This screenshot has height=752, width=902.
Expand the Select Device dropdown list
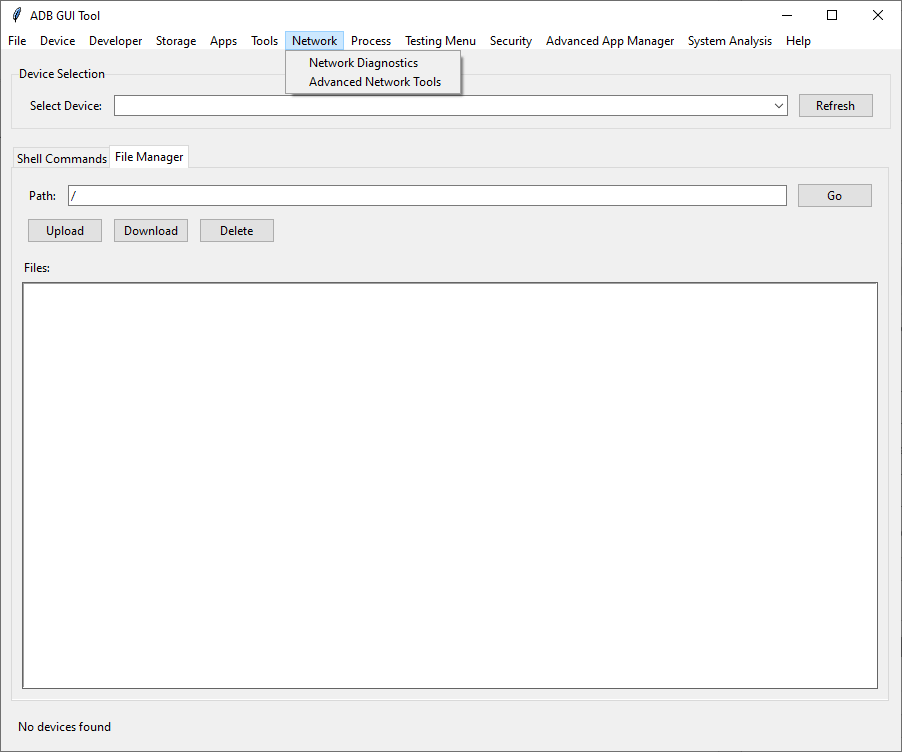click(778, 105)
